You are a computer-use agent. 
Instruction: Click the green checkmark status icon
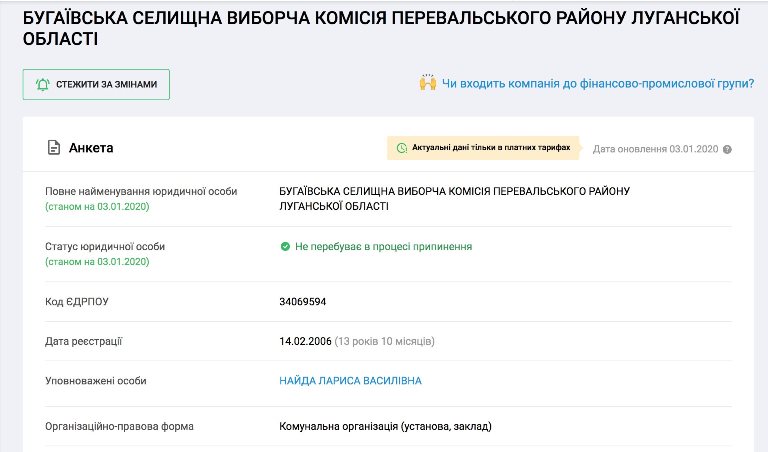[285, 247]
